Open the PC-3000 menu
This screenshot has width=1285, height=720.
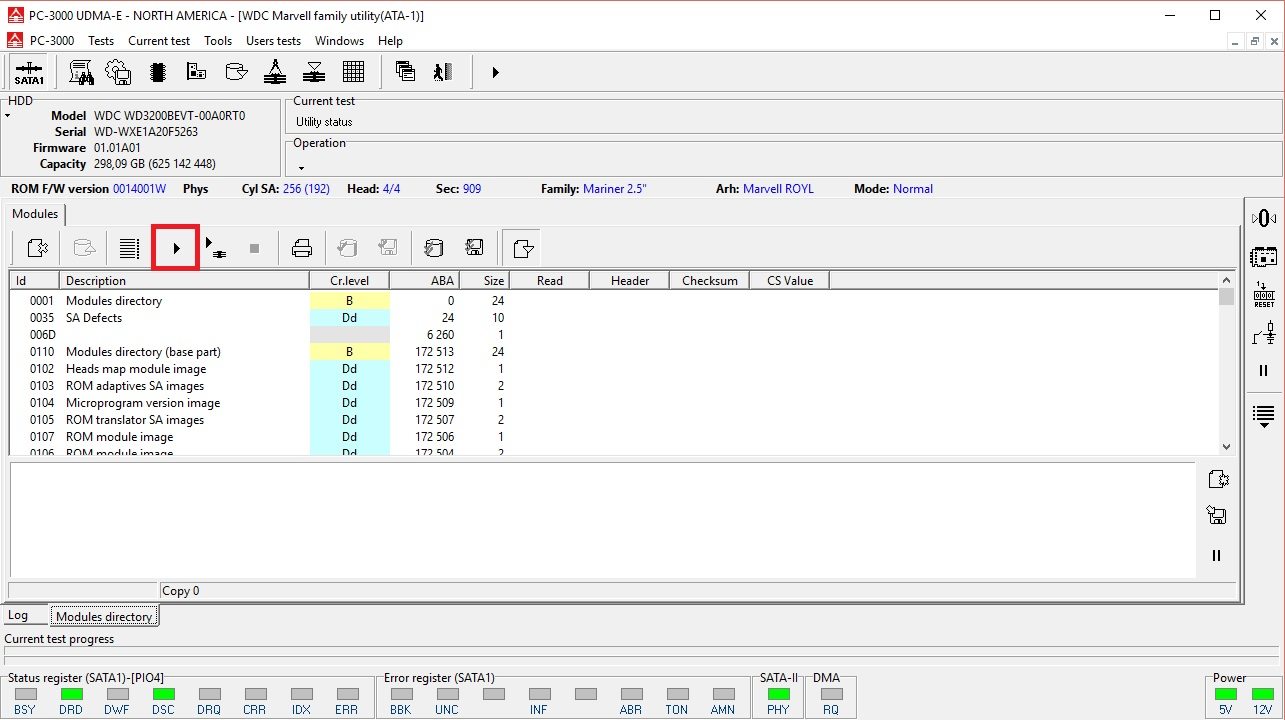point(52,41)
